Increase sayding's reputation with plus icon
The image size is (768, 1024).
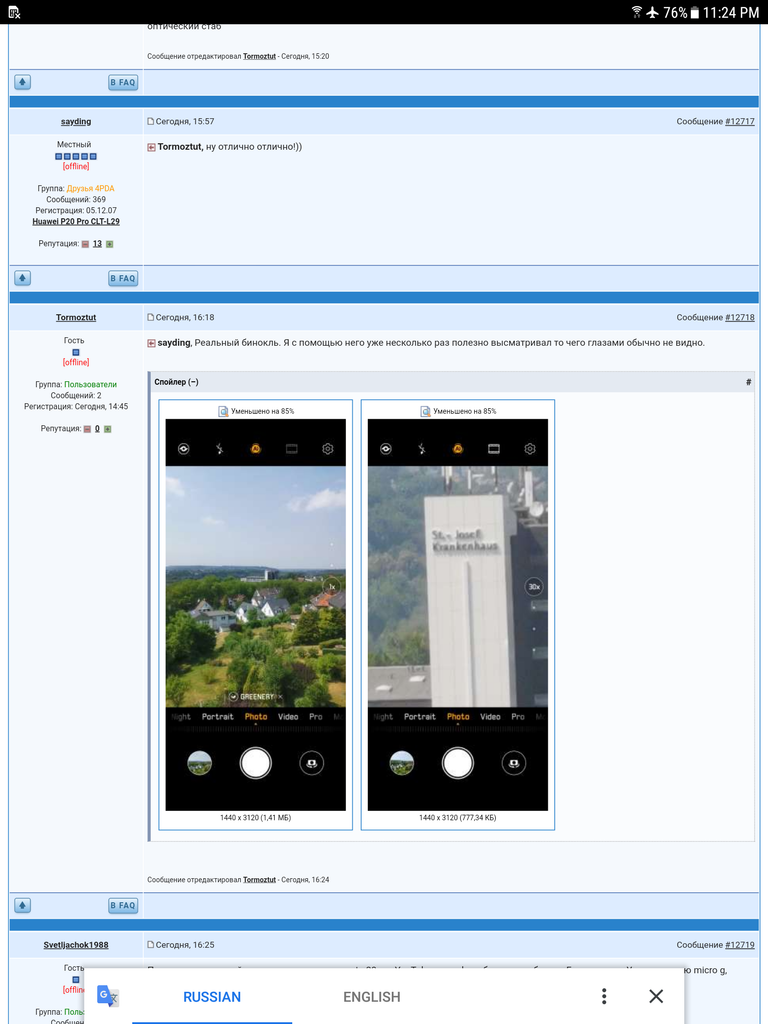point(109,244)
